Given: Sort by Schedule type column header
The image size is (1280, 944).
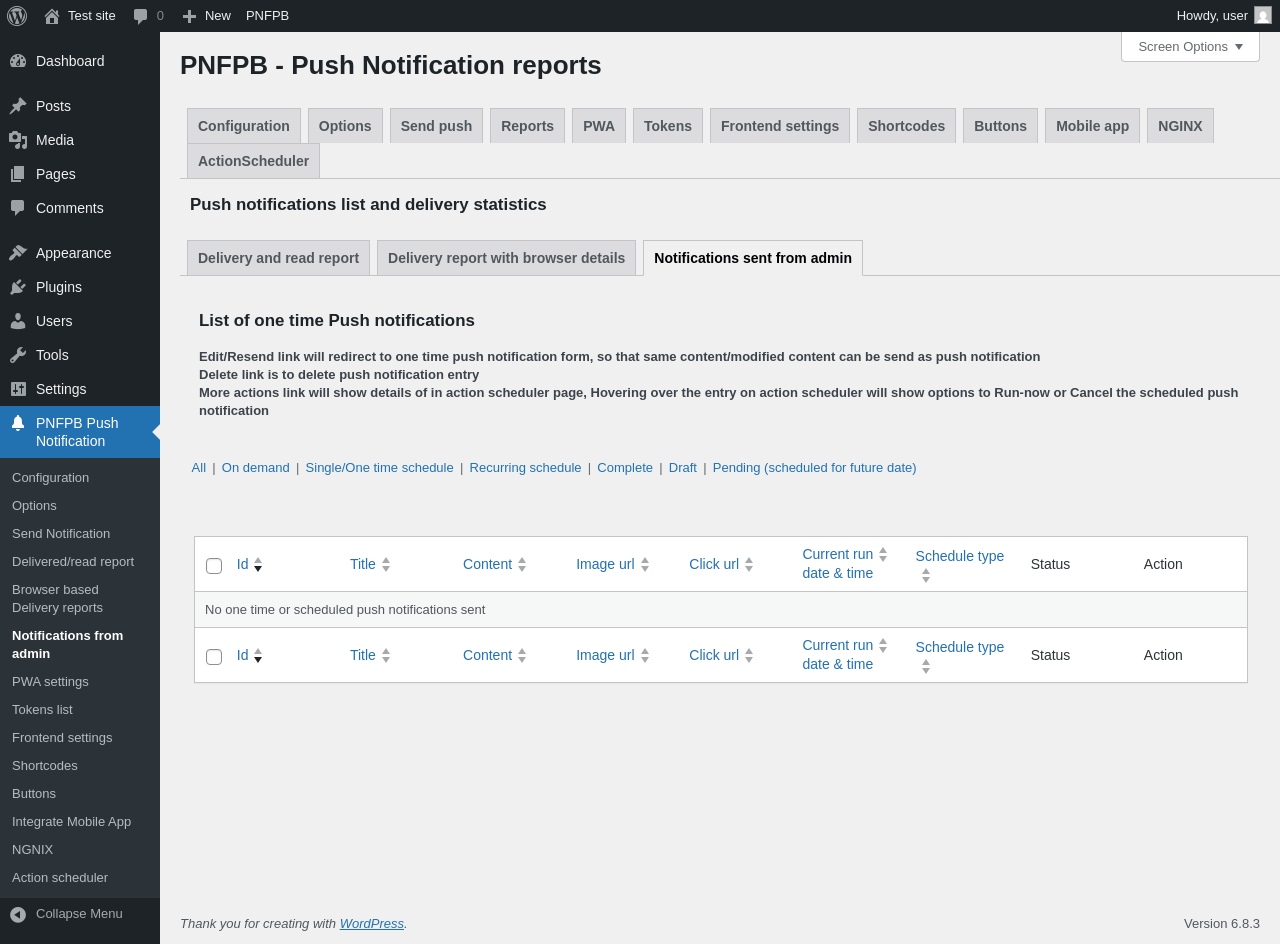Looking at the screenshot, I should tap(959, 556).
